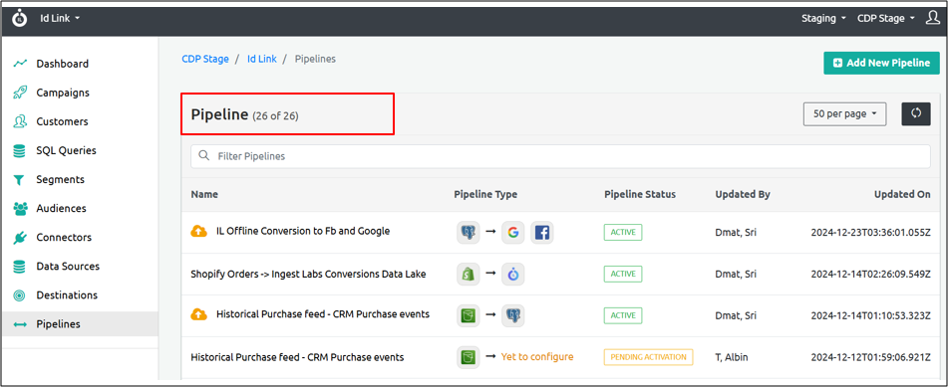
Task: Click PENDING ACTIVATION status badge
Action: click(648, 357)
